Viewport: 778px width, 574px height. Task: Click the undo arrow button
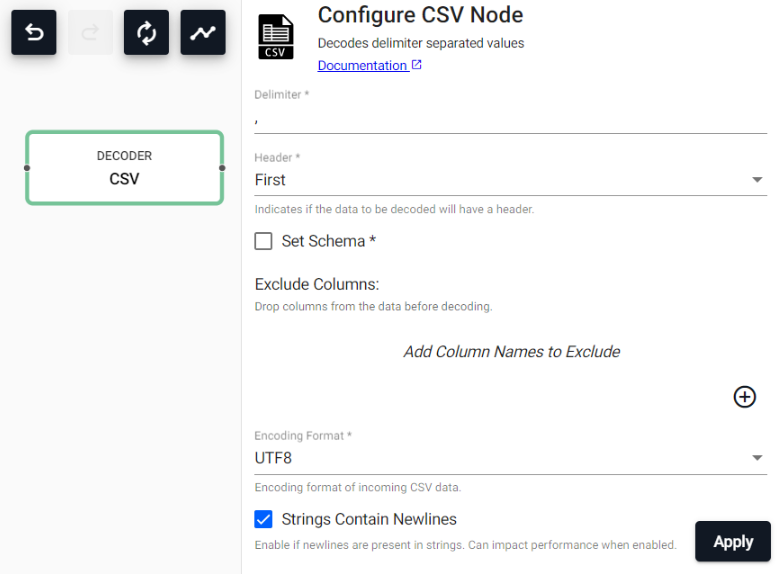pyautogui.click(x=34, y=33)
